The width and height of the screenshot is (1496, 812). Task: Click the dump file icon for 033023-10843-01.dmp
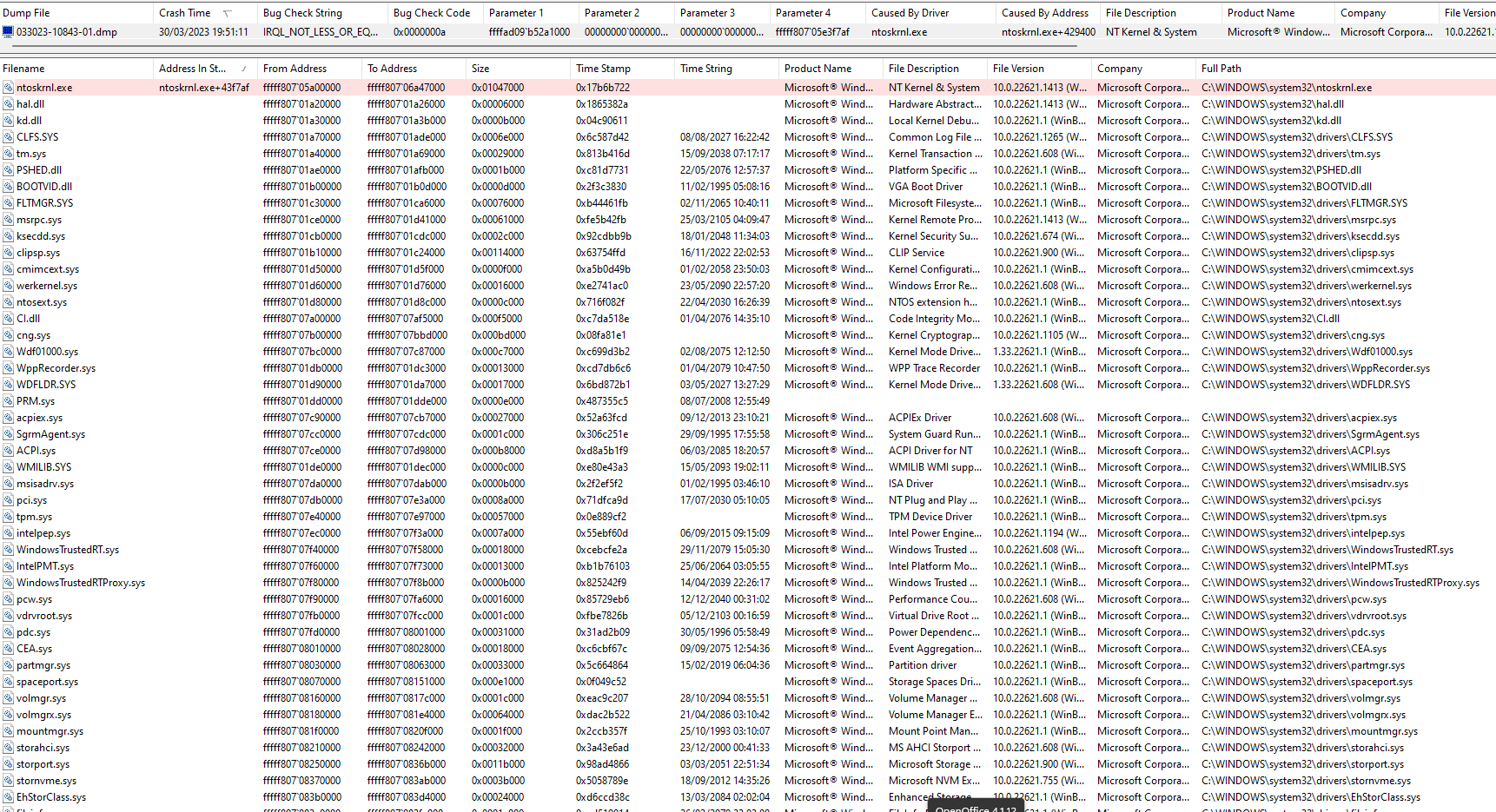tap(8, 32)
